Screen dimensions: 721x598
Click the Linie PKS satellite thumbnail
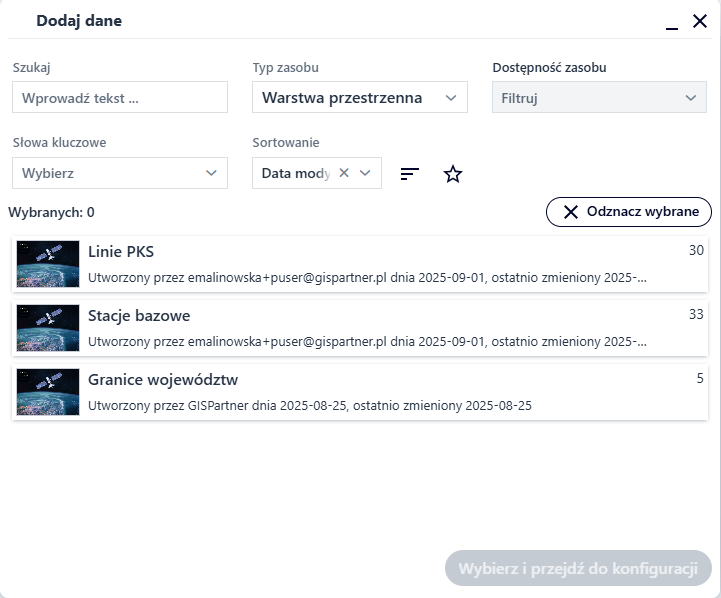click(48, 264)
